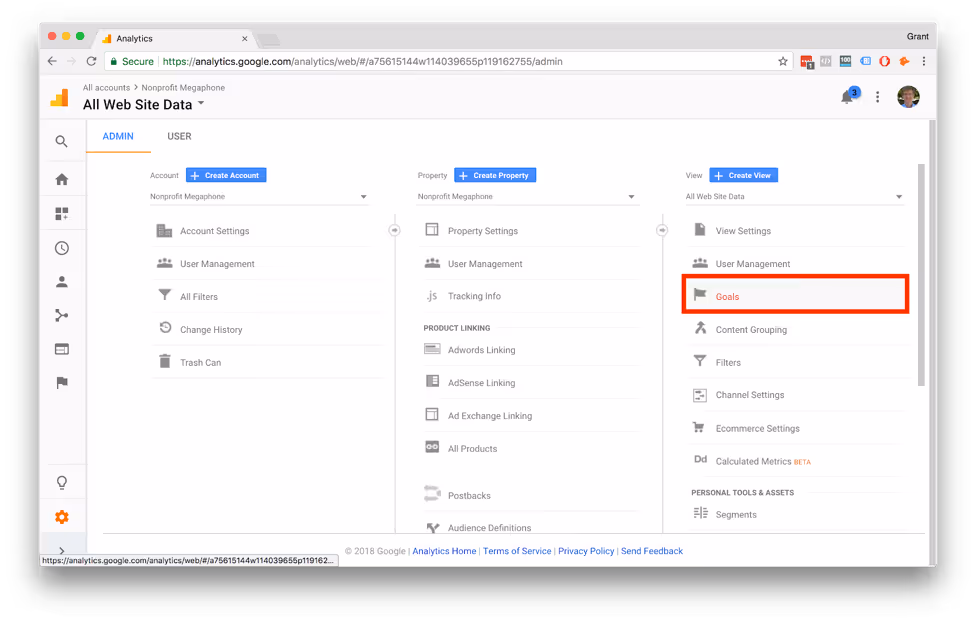This screenshot has height=623, width=976.
Task: Click the user profile avatar
Action: pos(908,97)
